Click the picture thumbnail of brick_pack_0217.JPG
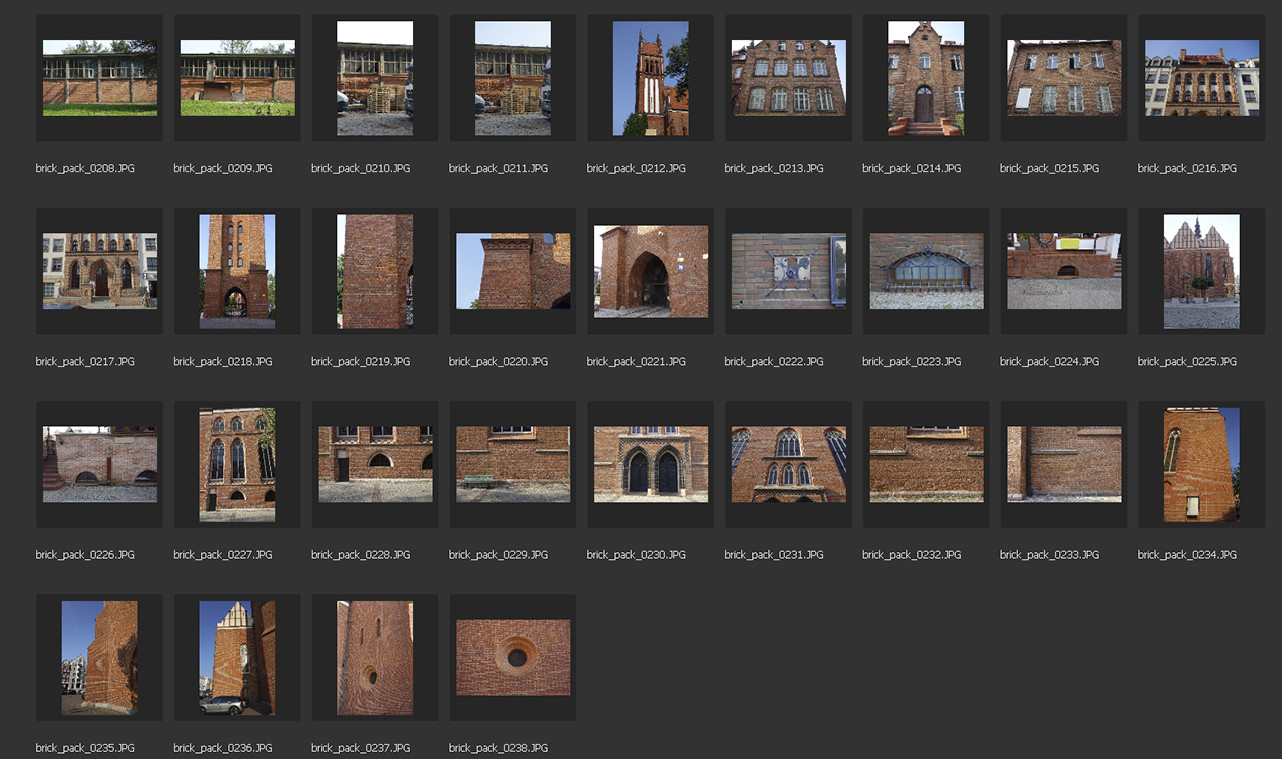 100,271
